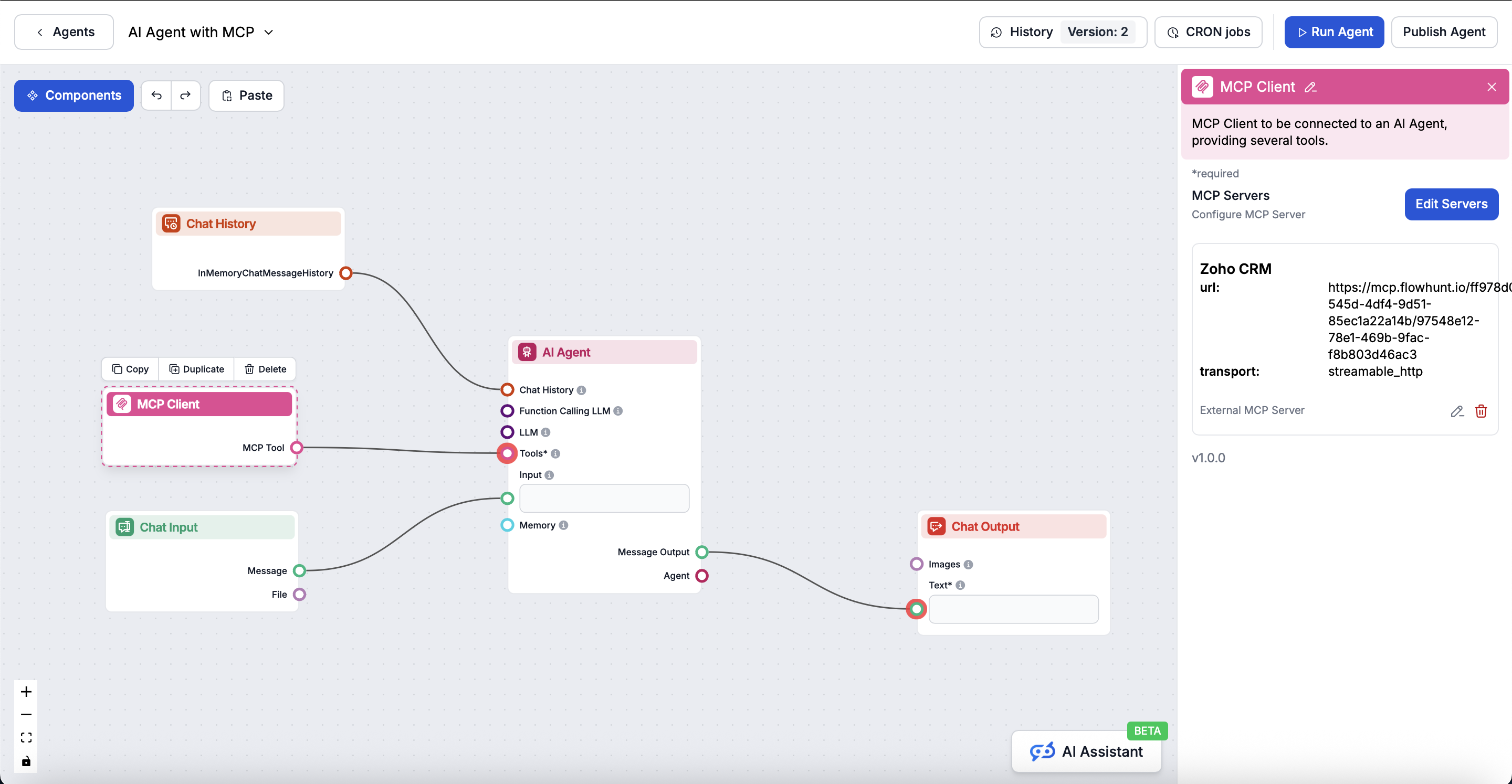Duplicate the MCP Client node
The width and height of the screenshot is (1512, 784).
(x=197, y=368)
